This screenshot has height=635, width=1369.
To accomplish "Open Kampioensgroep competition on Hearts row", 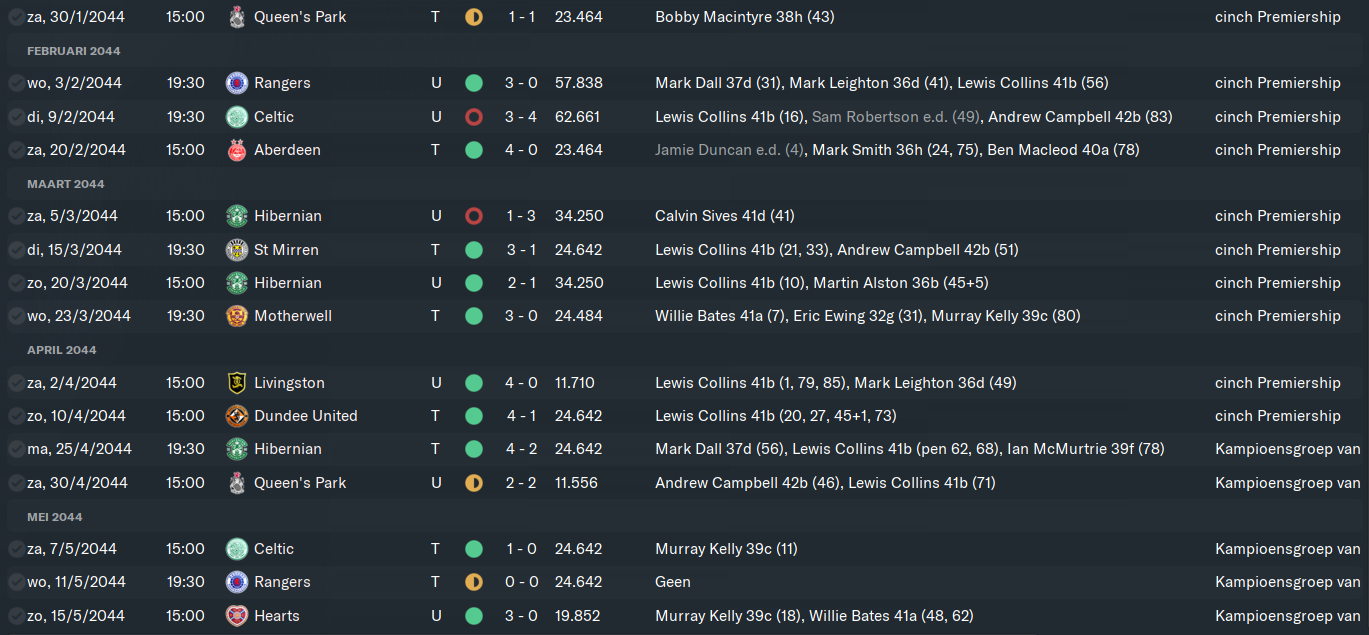I will [1288, 616].
